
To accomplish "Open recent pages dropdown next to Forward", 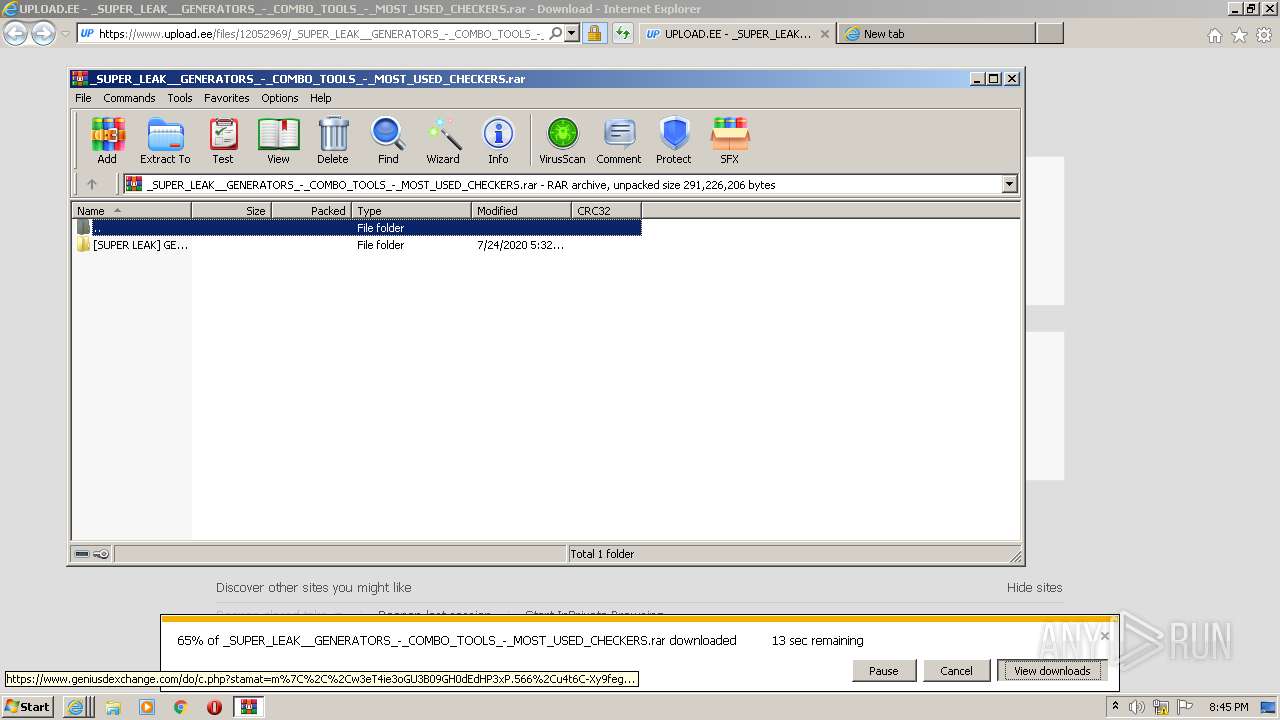I will (x=65, y=34).
